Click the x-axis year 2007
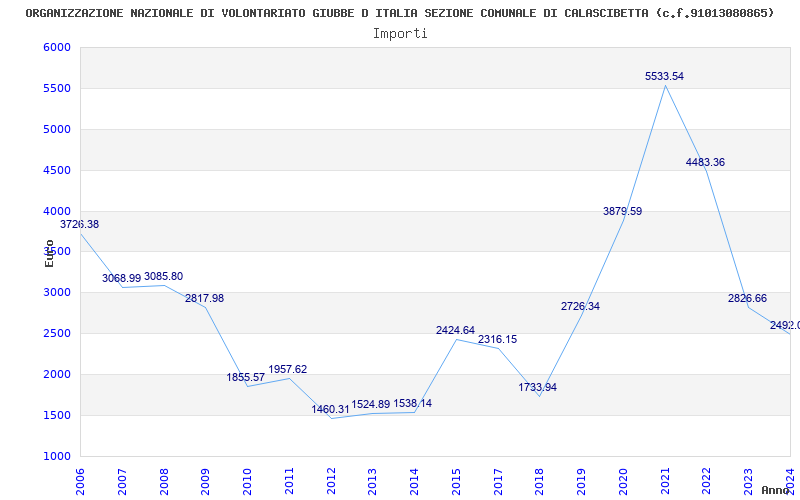Screen dimensions: 800x500 (x=122, y=481)
